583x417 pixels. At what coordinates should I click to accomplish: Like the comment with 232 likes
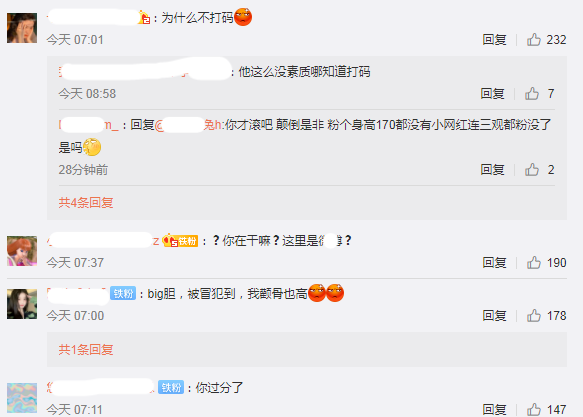534,39
